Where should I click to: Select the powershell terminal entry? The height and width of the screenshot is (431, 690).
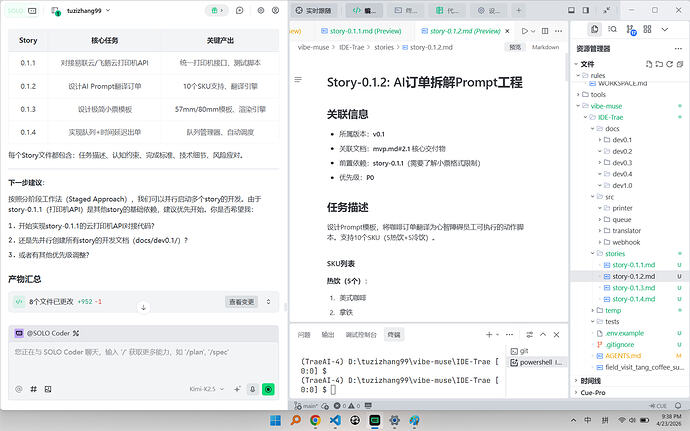tap(537, 362)
